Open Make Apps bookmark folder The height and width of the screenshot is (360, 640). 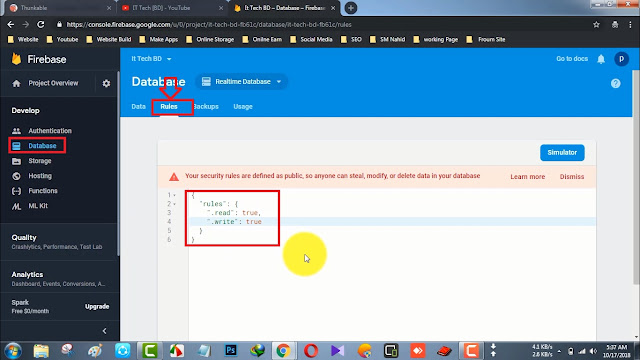click(158, 40)
